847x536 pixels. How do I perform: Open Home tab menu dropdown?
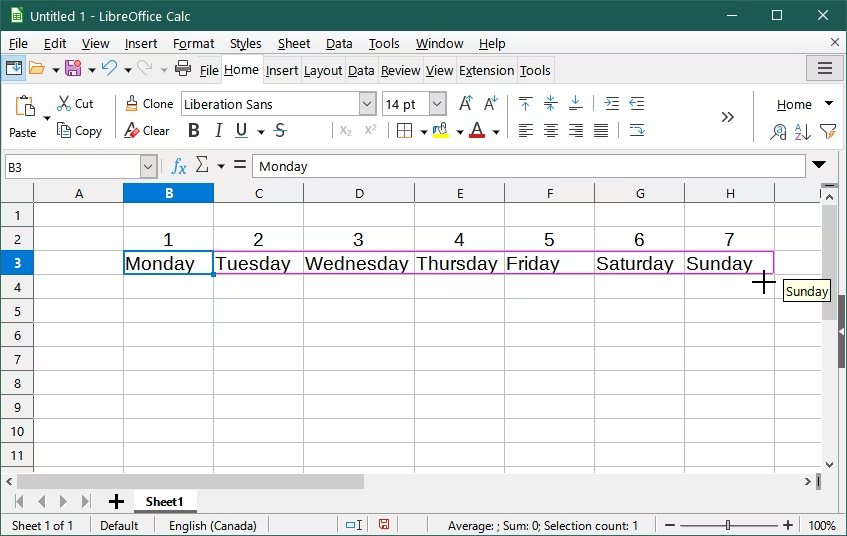[x=829, y=103]
